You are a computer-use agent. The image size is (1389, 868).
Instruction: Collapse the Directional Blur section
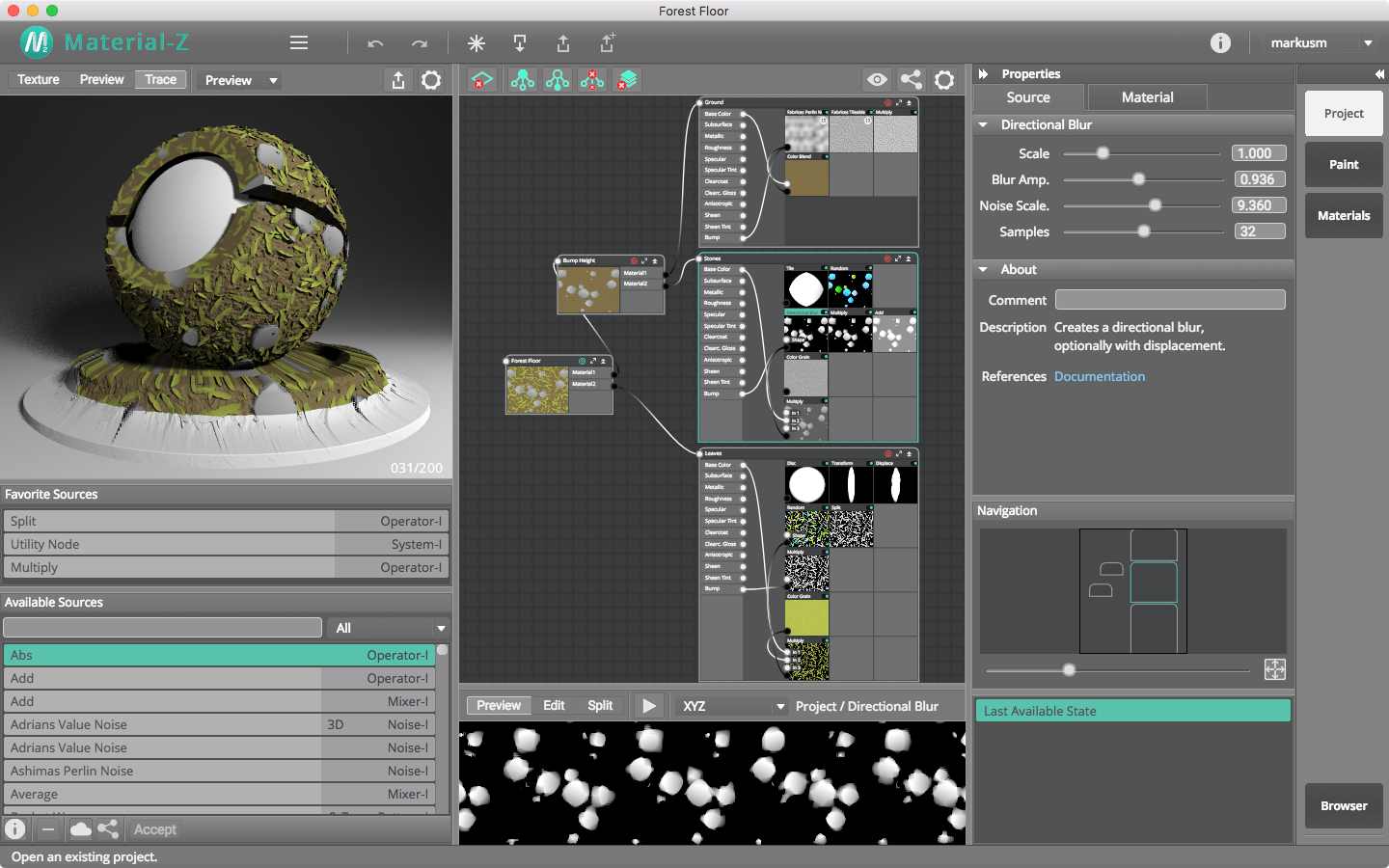point(983,125)
